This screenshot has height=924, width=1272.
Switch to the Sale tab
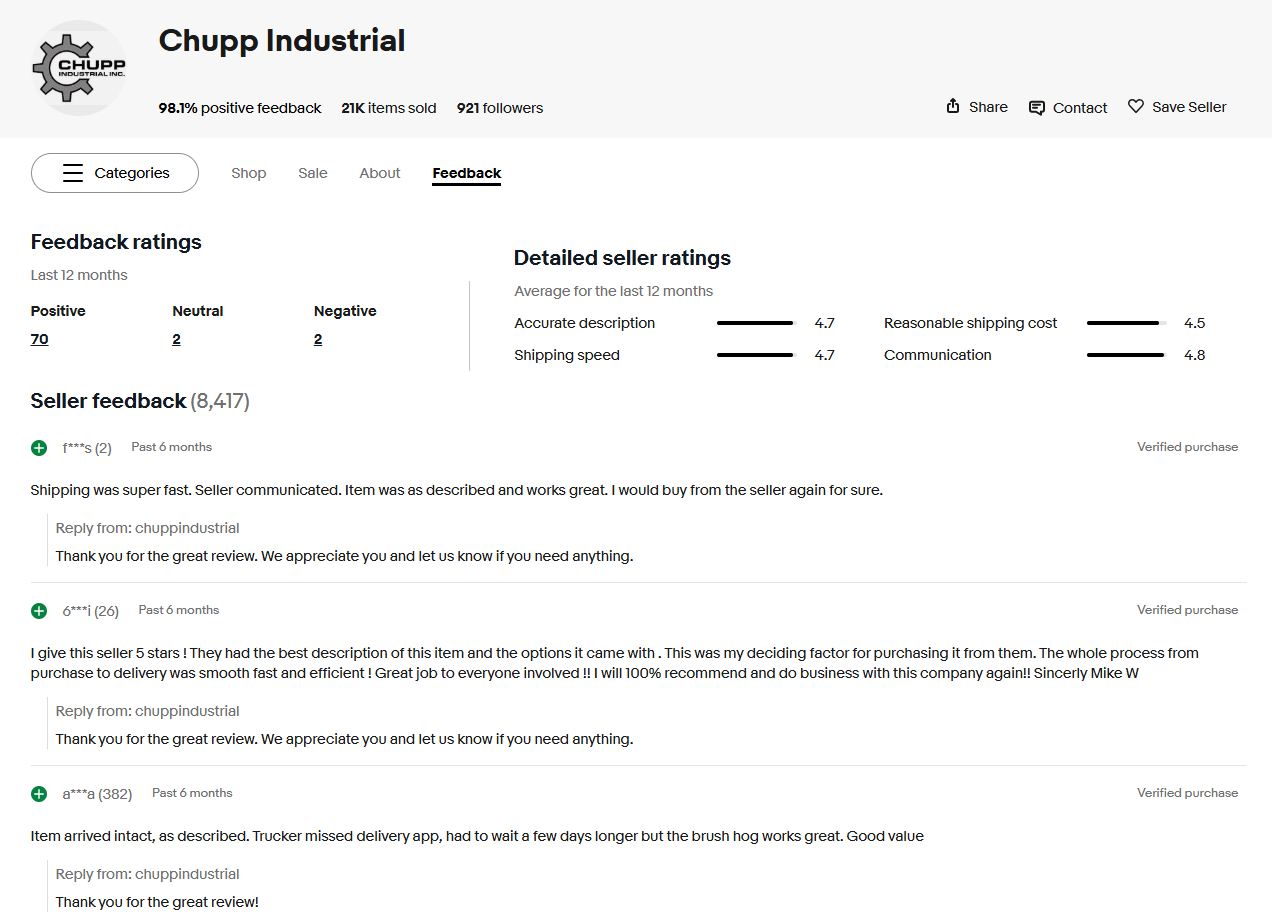[x=313, y=173]
